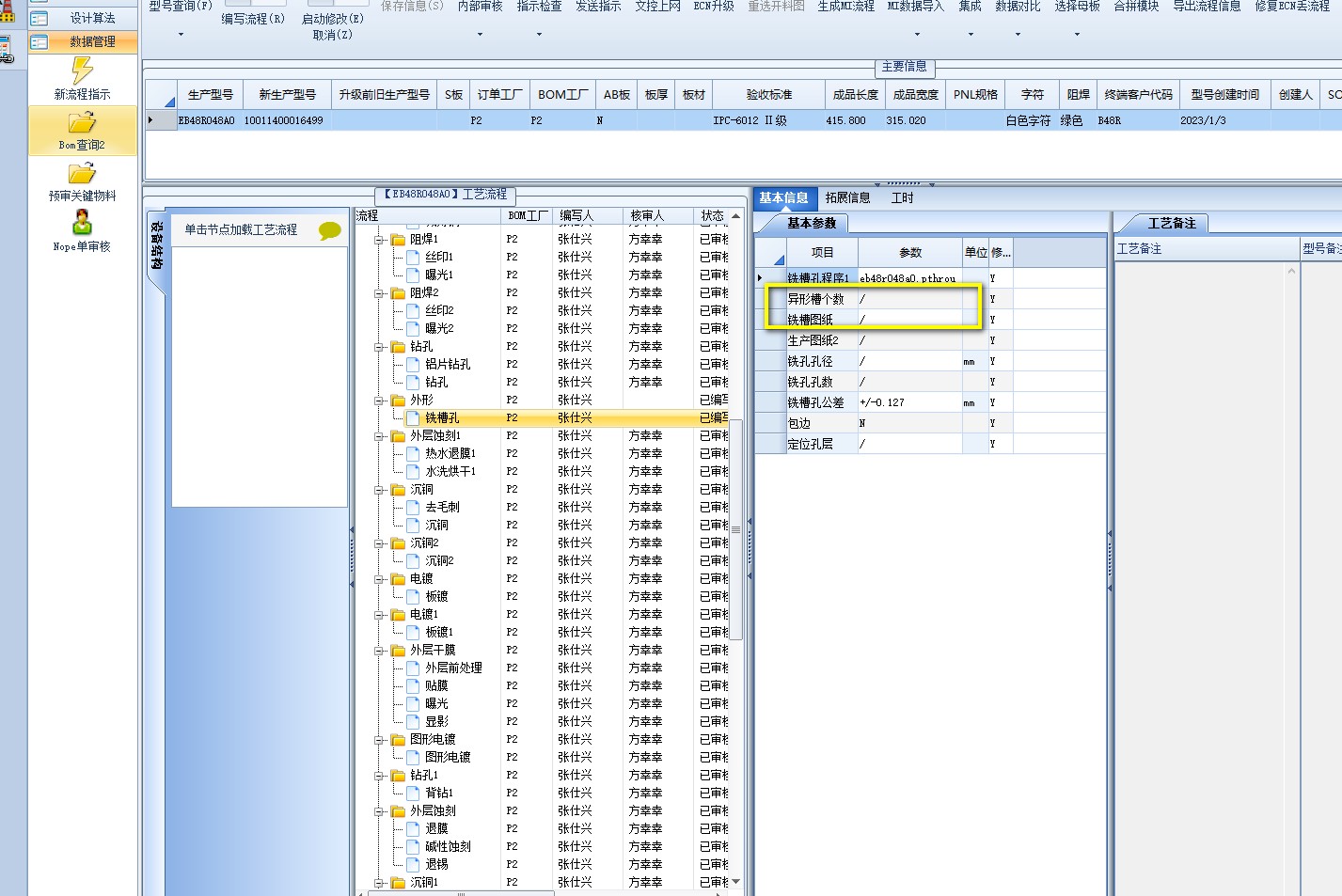Image resolution: width=1342 pixels, height=896 pixels.
Task: Click the 铣槽孔公差 parameter value cell
Action: [x=909, y=402]
